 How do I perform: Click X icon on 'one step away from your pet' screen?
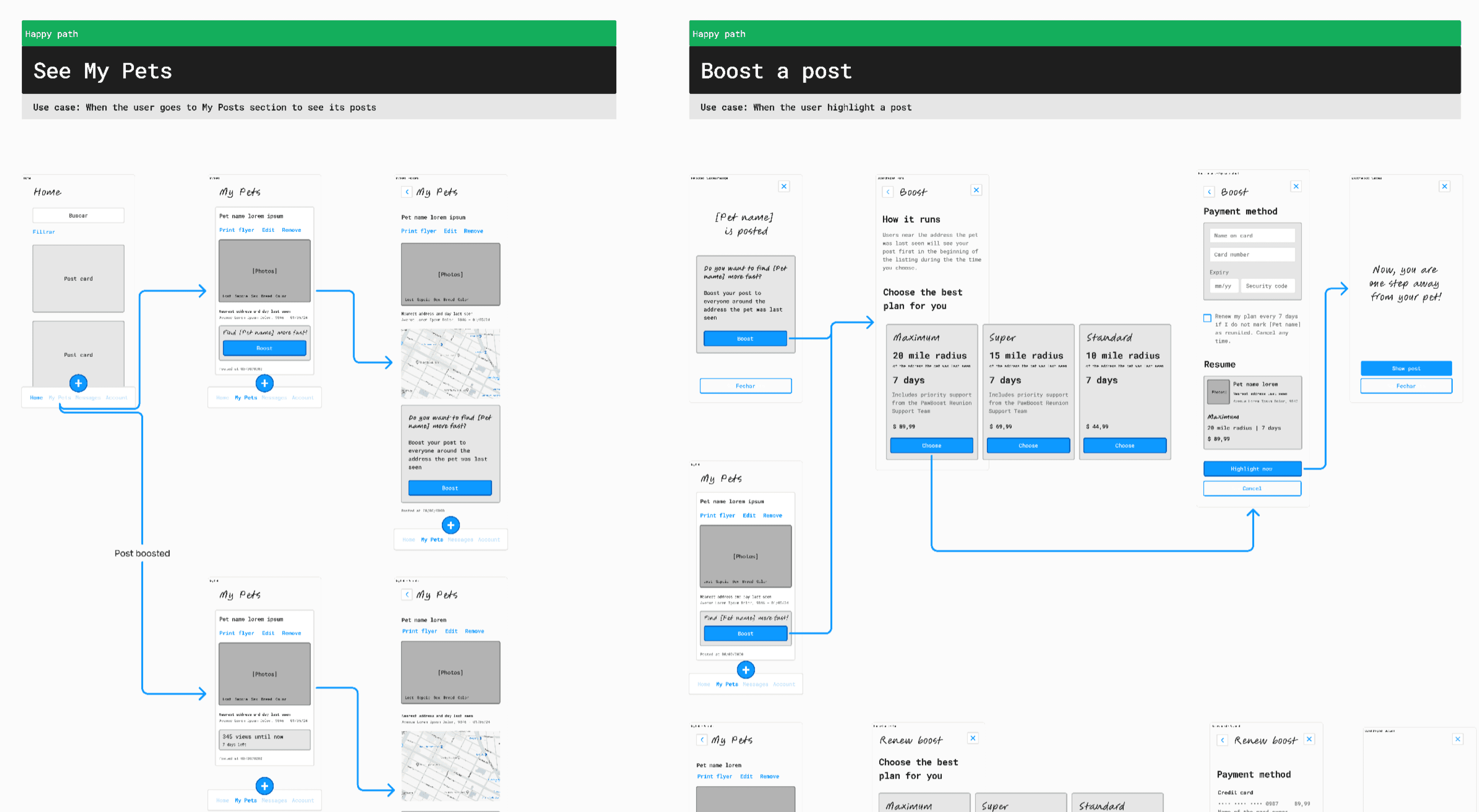[1445, 186]
